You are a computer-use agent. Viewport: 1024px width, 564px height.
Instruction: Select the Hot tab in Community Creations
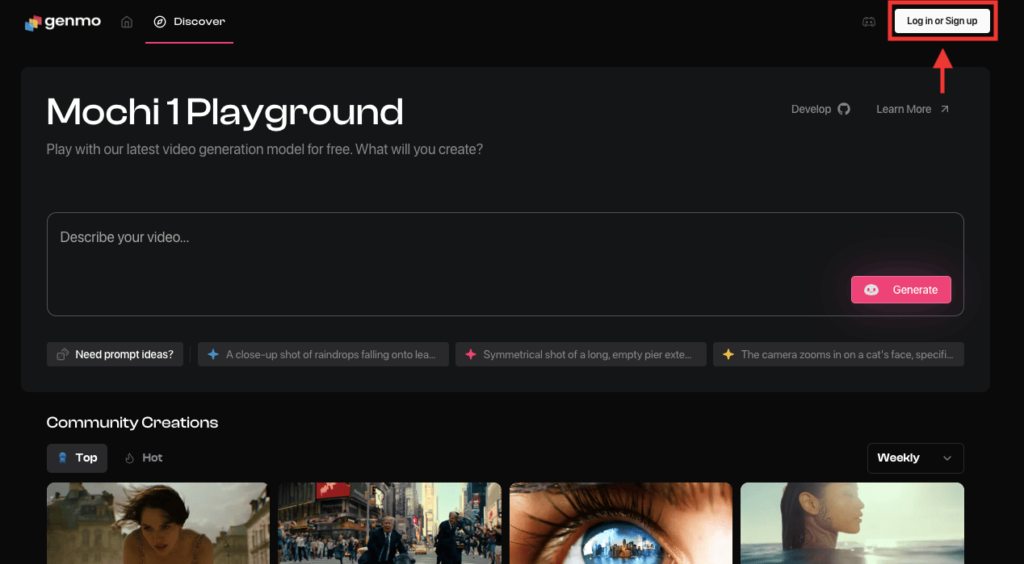point(144,458)
